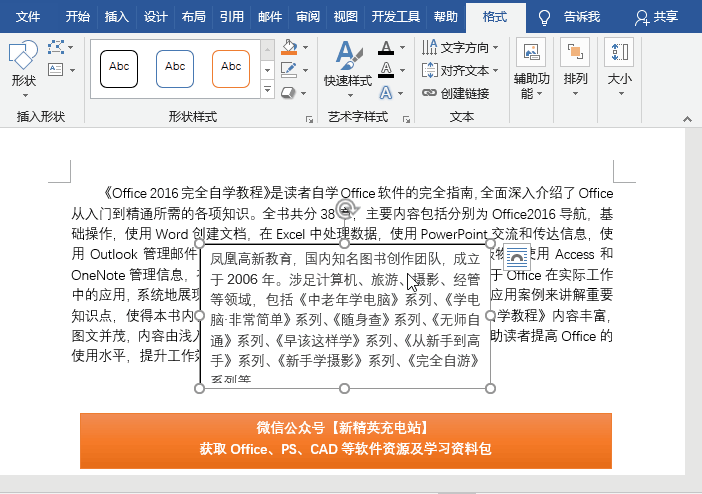
Task: Click the bottom-right resize handle of text box
Action: [490, 388]
